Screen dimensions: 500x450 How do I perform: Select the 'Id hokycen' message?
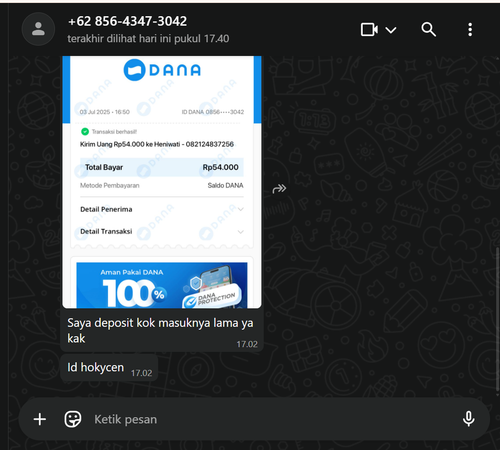(109, 368)
